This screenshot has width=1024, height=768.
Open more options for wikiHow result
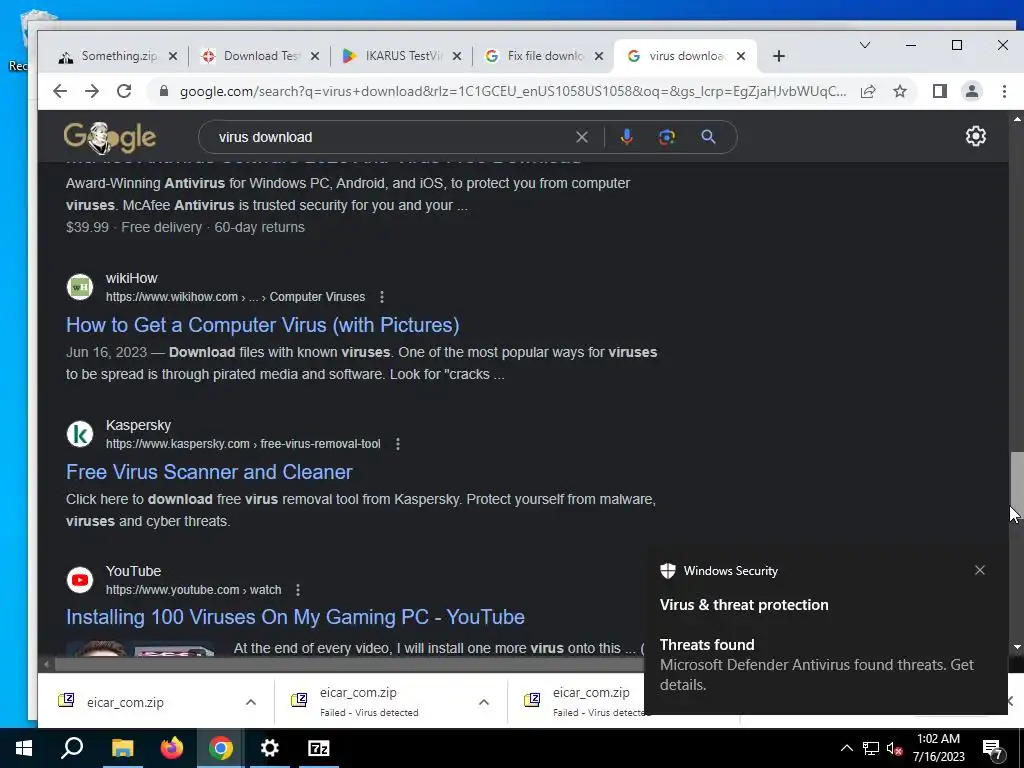click(x=382, y=297)
